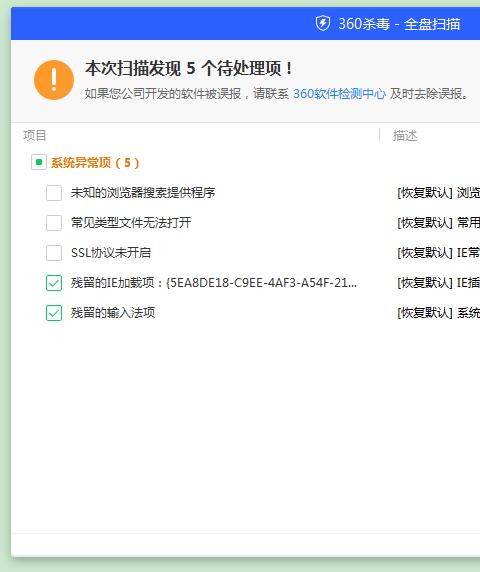The height and width of the screenshot is (572, 480).
Task: Click [恢复默认] description for 残留的IE加载项
Action: click(x=438, y=283)
